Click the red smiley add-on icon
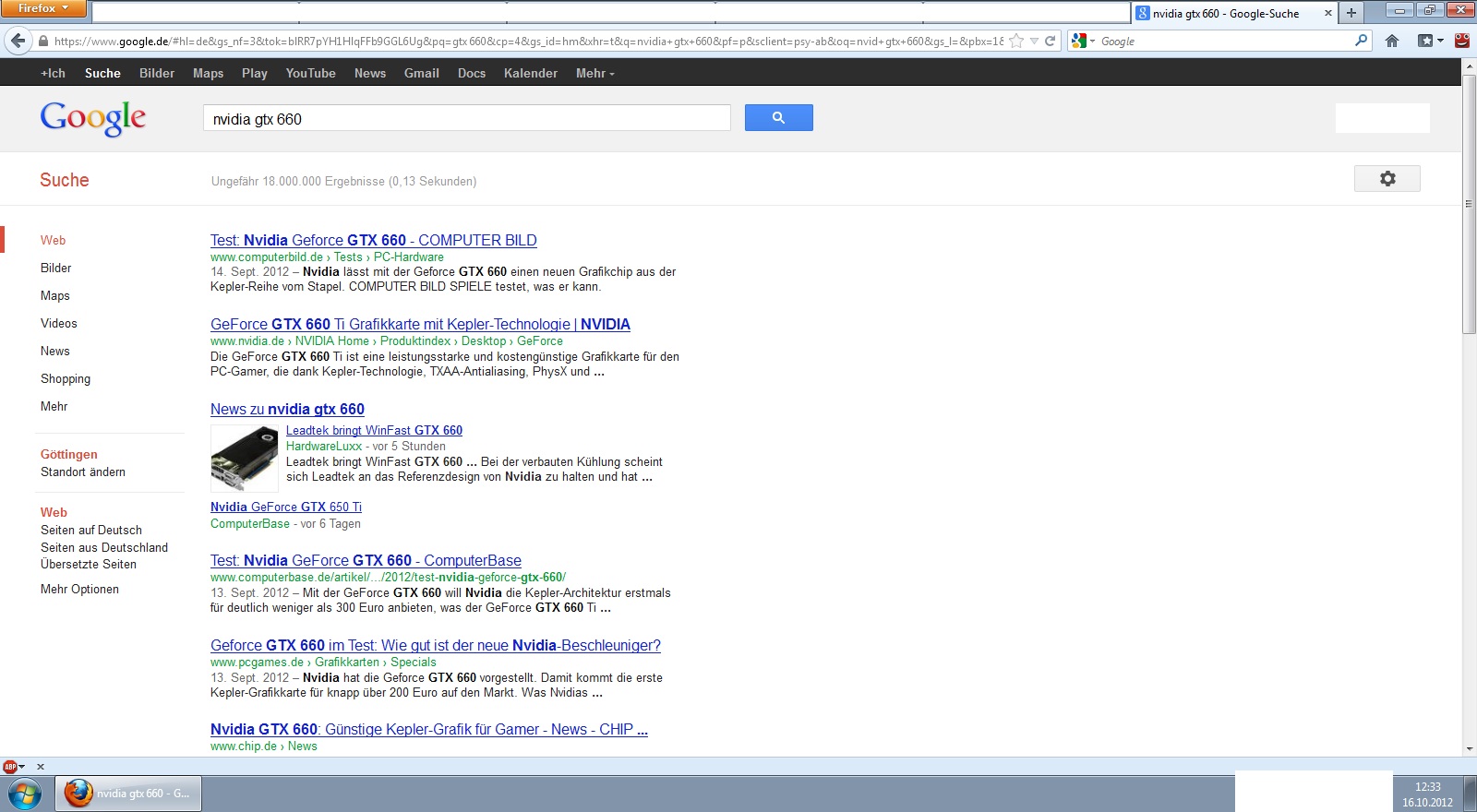The image size is (1477, 812). pyautogui.click(x=1462, y=41)
